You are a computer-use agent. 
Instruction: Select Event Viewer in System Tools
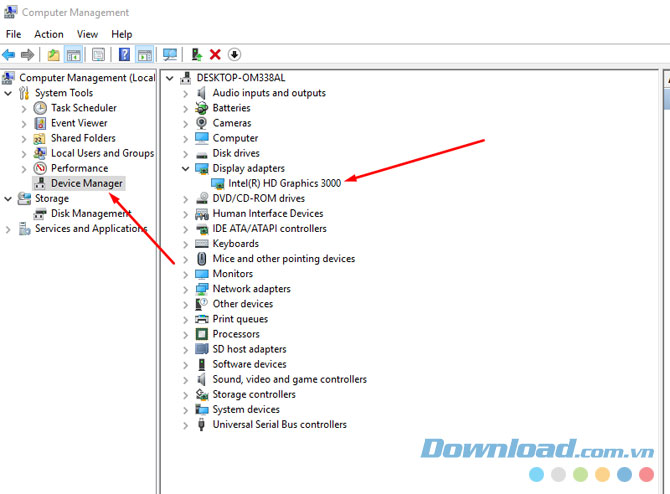pos(79,123)
